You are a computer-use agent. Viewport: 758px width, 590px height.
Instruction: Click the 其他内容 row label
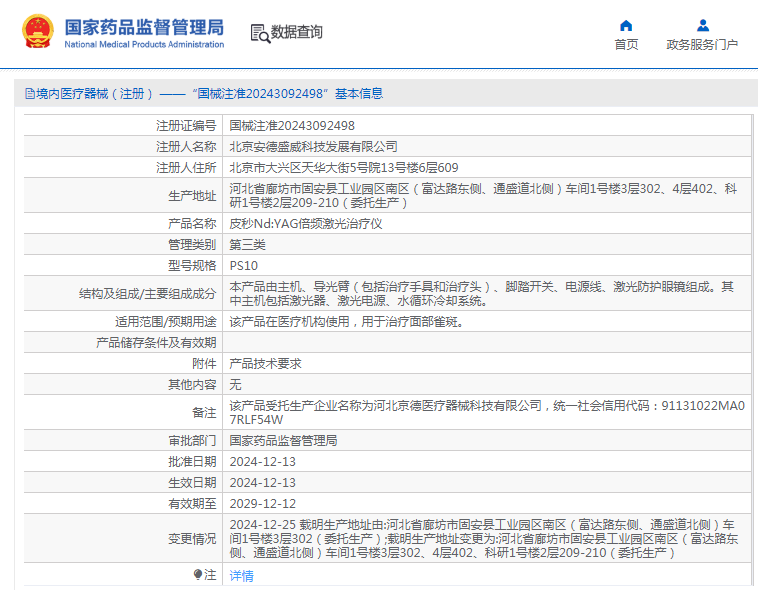coord(192,384)
